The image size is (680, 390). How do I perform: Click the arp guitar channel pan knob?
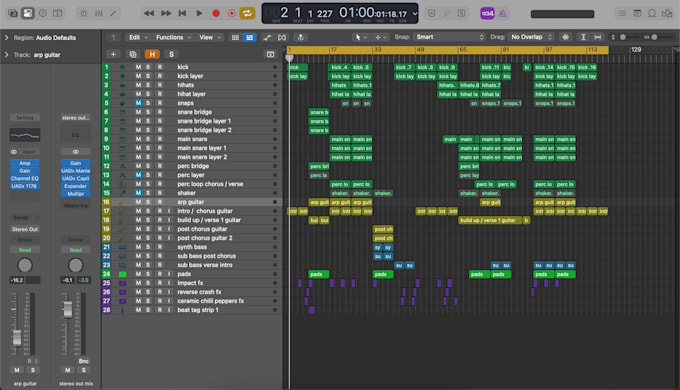tap(25, 265)
